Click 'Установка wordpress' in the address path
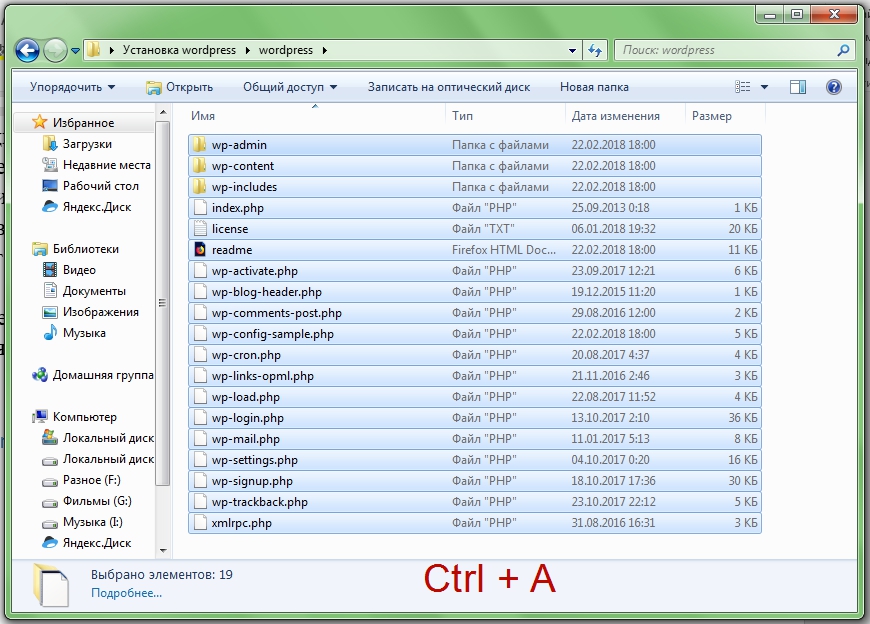Image resolution: width=870 pixels, height=624 pixels. (x=179, y=50)
